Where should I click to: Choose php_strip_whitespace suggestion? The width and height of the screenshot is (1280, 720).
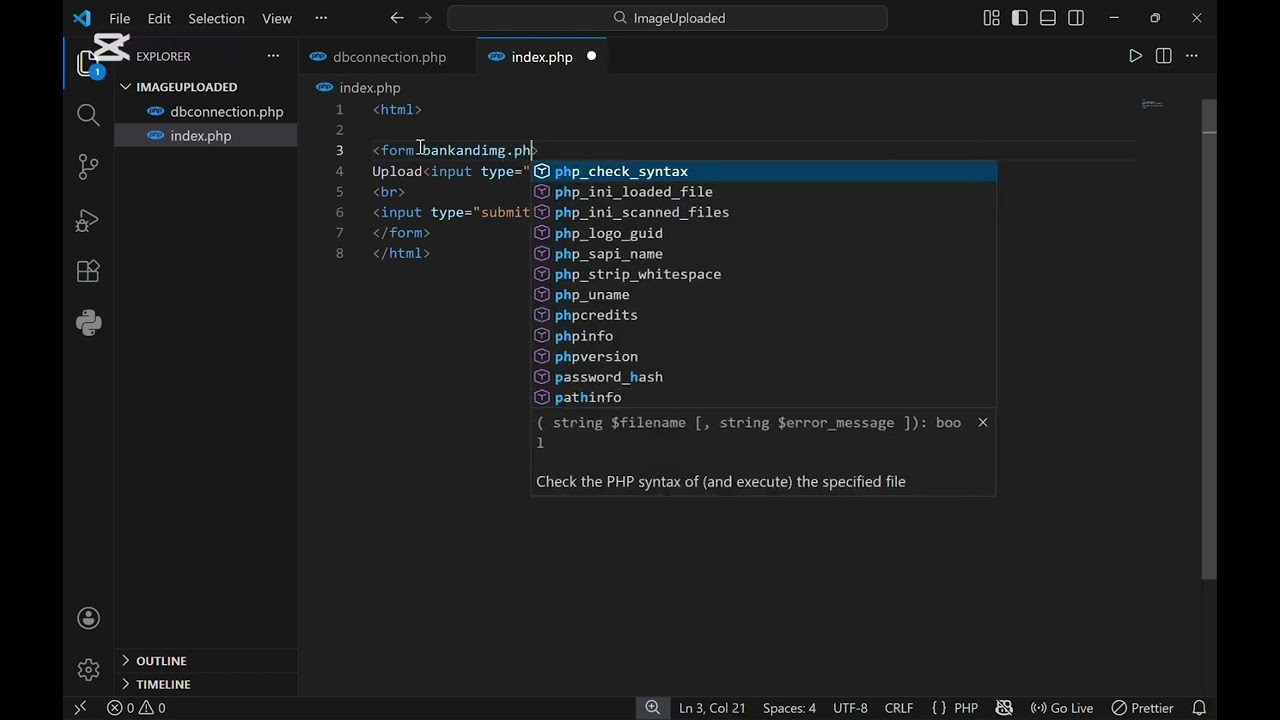764,274
